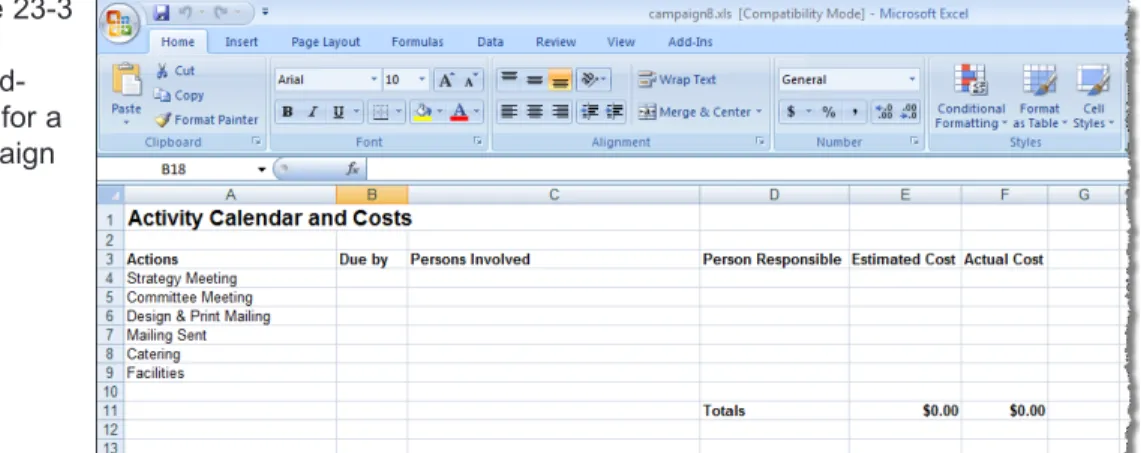
Task: Apply Comma Style
Action: click(854, 112)
